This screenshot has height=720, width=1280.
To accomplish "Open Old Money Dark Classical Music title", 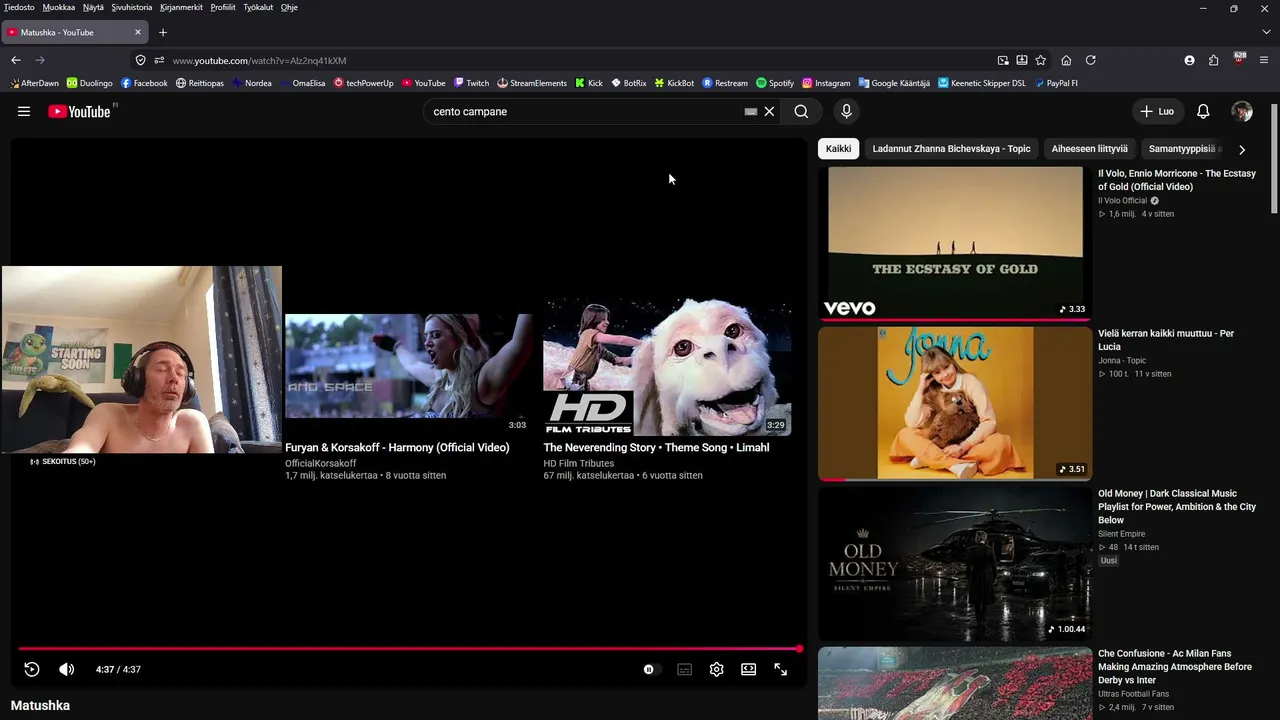I will [x=1177, y=507].
